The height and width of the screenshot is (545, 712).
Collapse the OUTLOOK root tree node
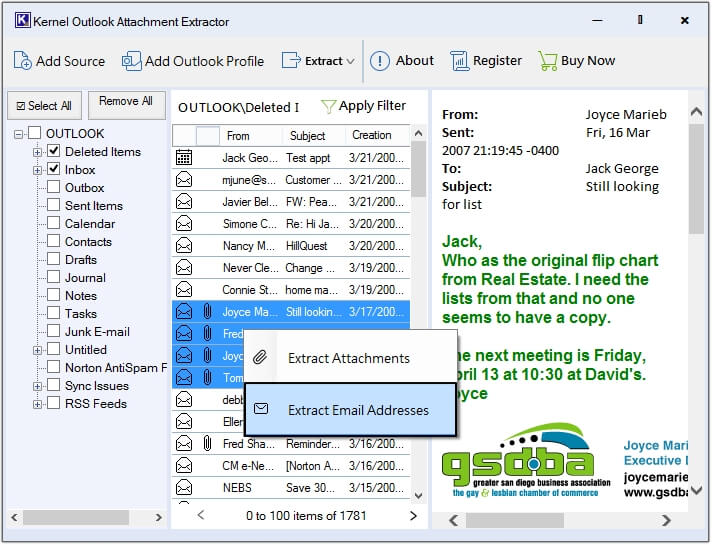tap(18, 134)
